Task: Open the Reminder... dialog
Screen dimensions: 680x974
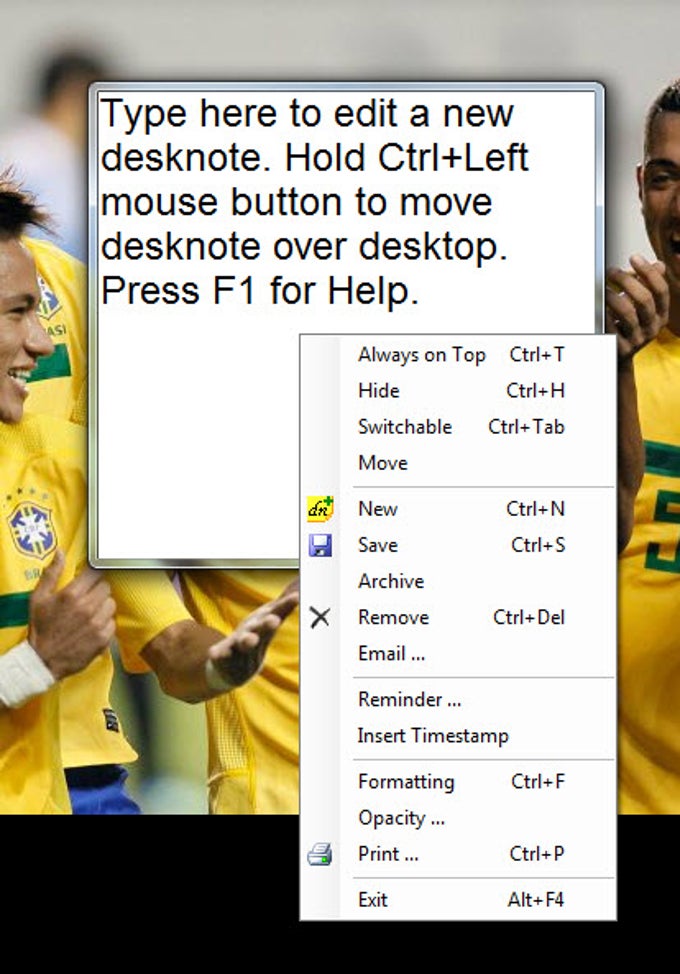Action: point(458,699)
